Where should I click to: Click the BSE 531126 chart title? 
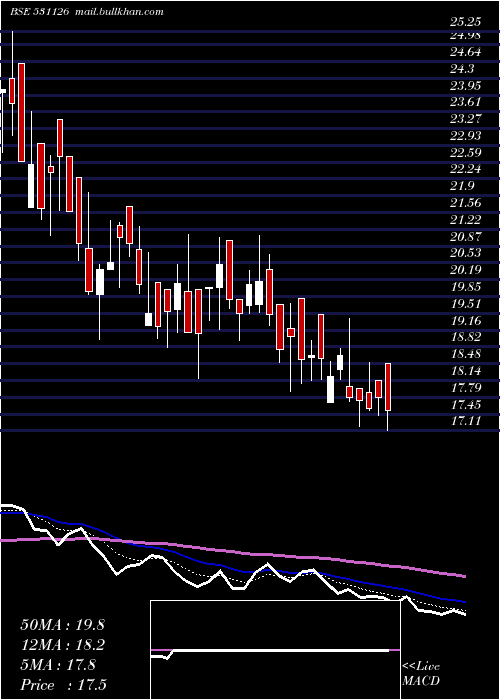pyautogui.click(x=39, y=12)
